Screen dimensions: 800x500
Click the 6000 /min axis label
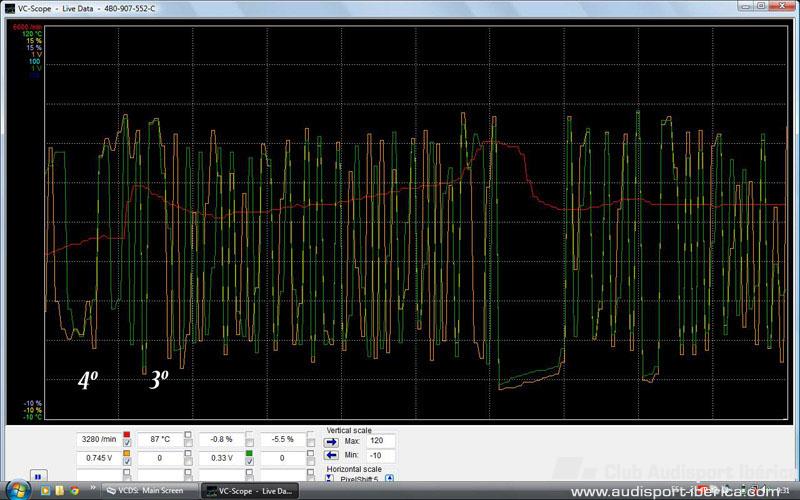(x=28, y=27)
